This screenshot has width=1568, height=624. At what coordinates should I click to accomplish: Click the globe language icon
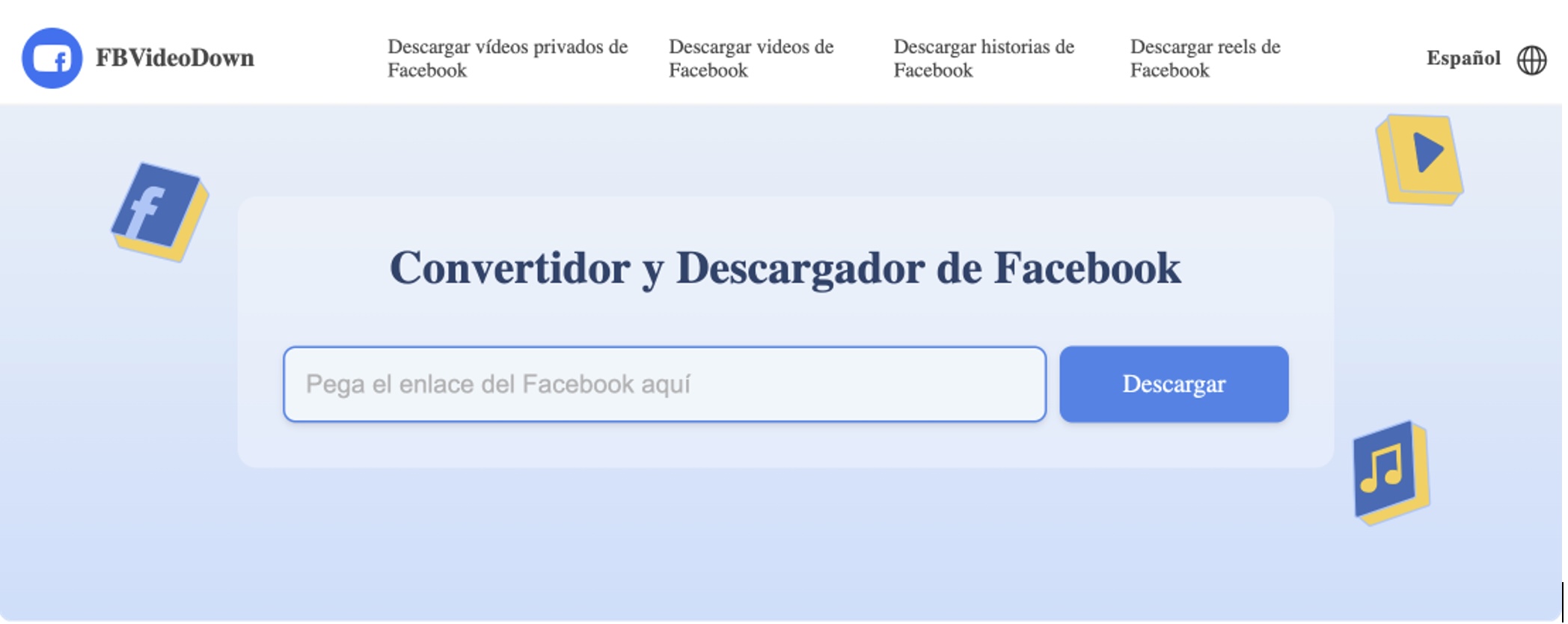click(1531, 60)
